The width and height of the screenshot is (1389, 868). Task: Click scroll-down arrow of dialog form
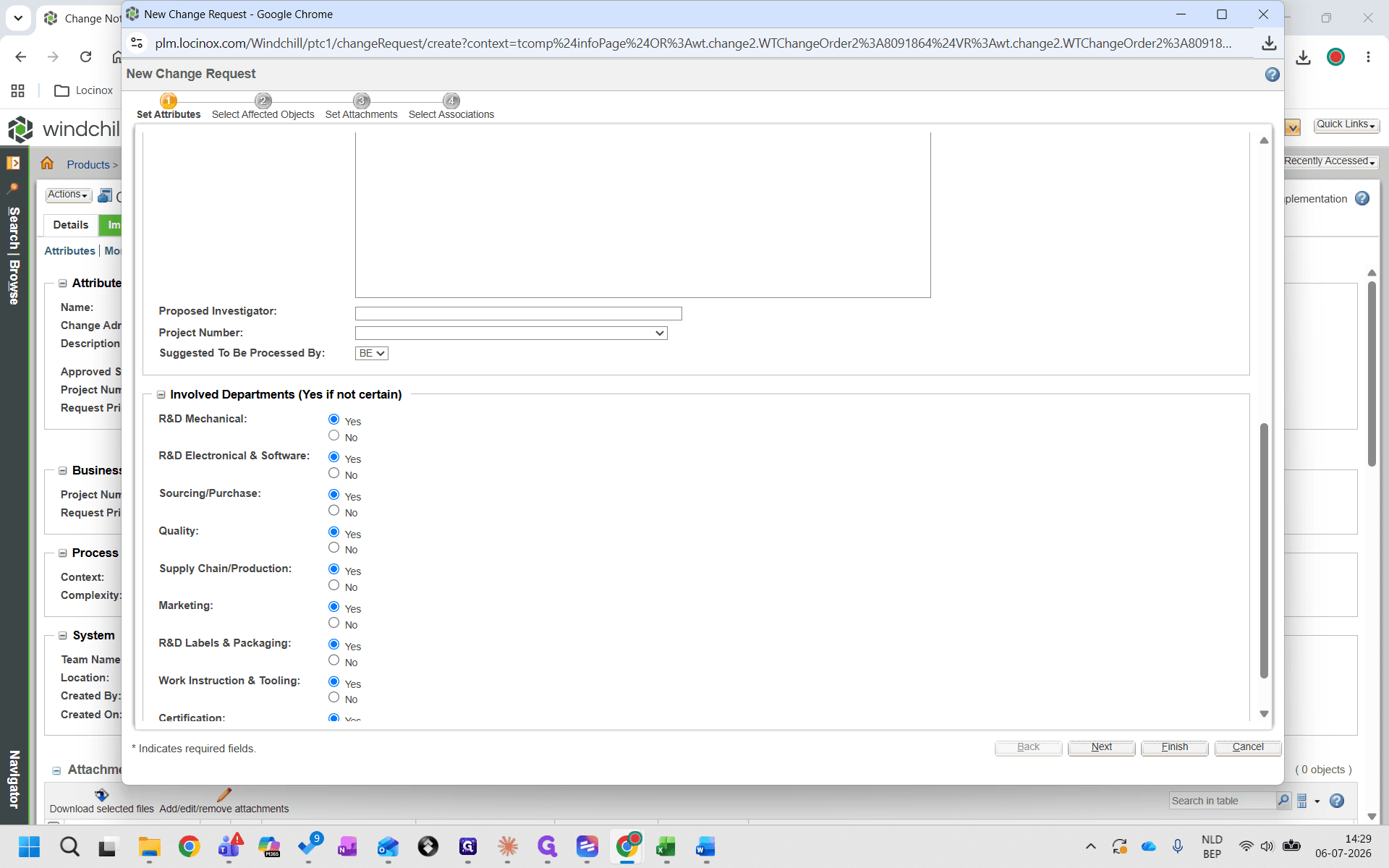pos(1264,714)
